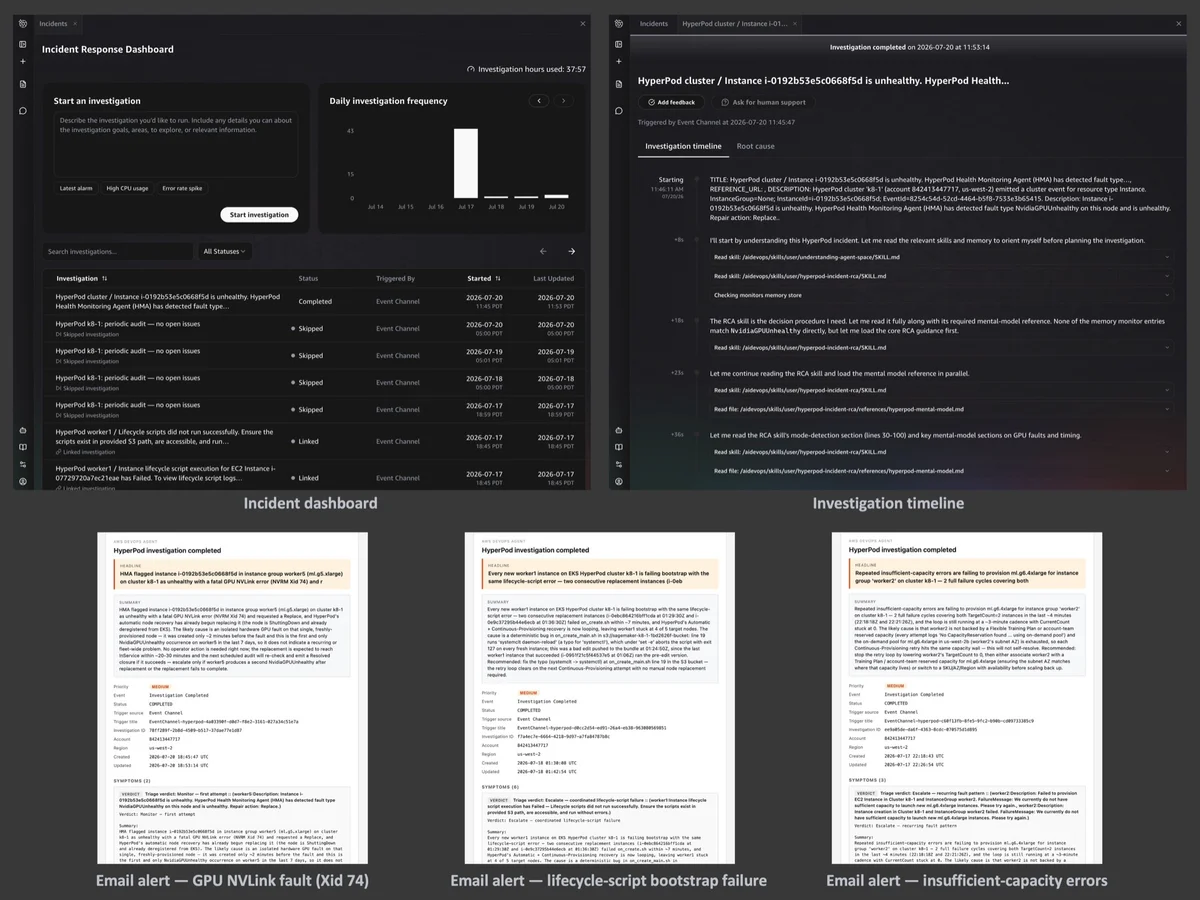
Task: Focus the Search investigations field
Action: pos(117,252)
